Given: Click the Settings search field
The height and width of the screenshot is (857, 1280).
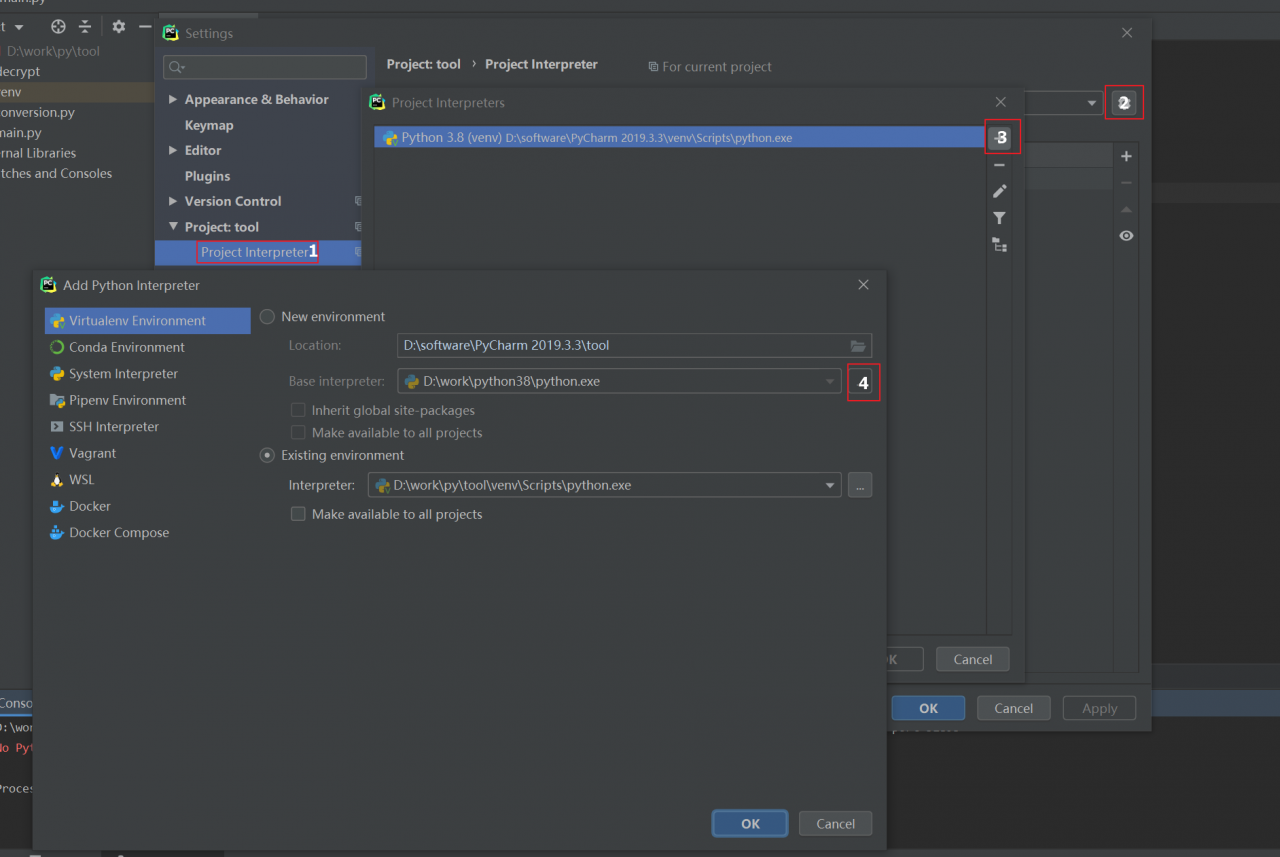Looking at the screenshot, I should point(265,67).
